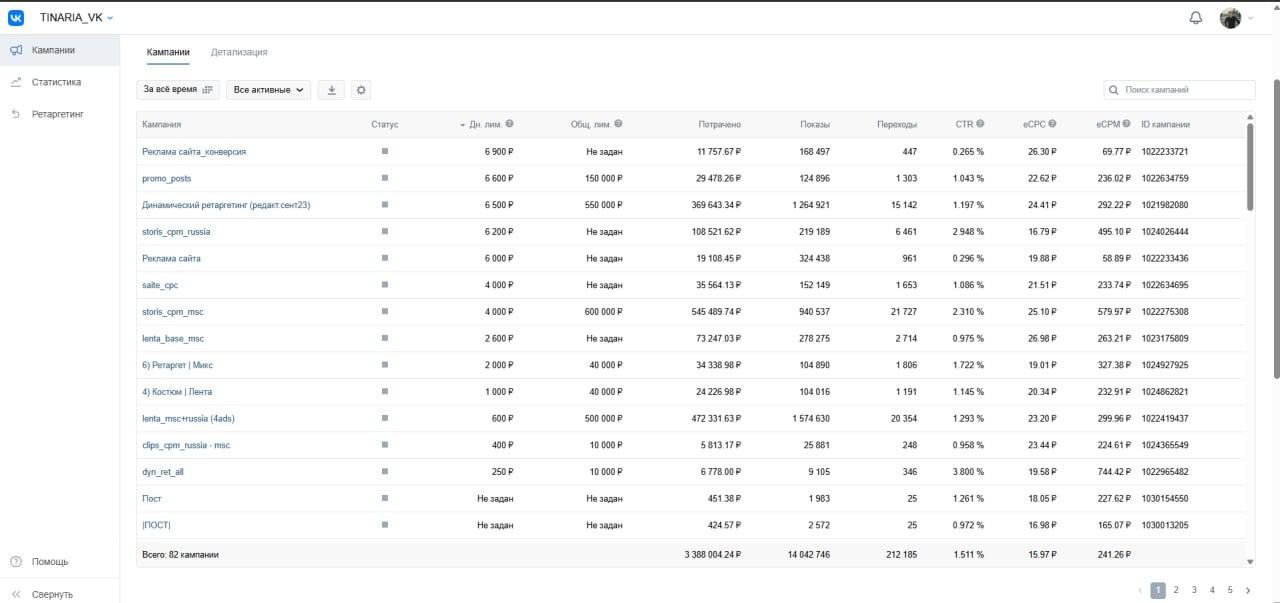Show help for Дн. лим. column
Image resolution: width=1280 pixels, height=603 pixels.
(510, 124)
